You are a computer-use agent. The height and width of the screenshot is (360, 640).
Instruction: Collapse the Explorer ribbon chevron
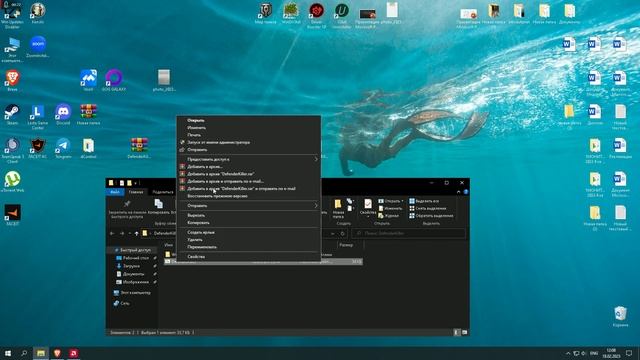(458, 192)
